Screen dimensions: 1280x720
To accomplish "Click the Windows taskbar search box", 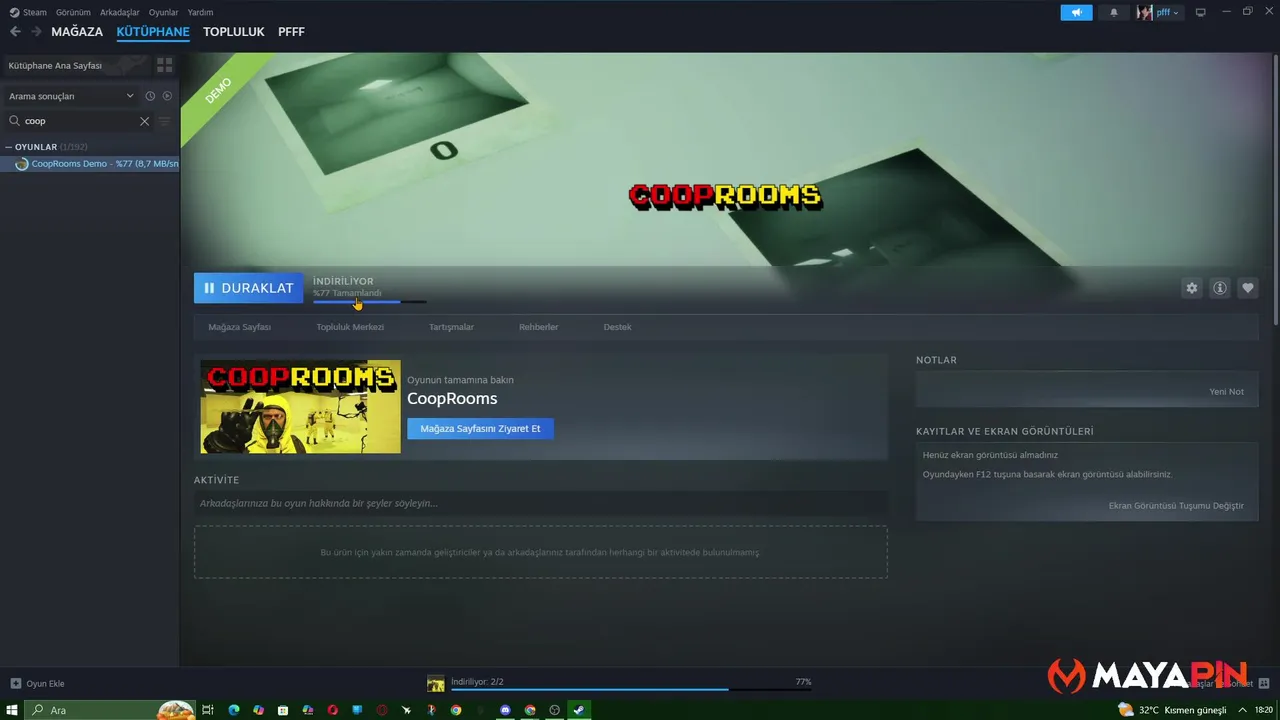I will click(x=110, y=710).
